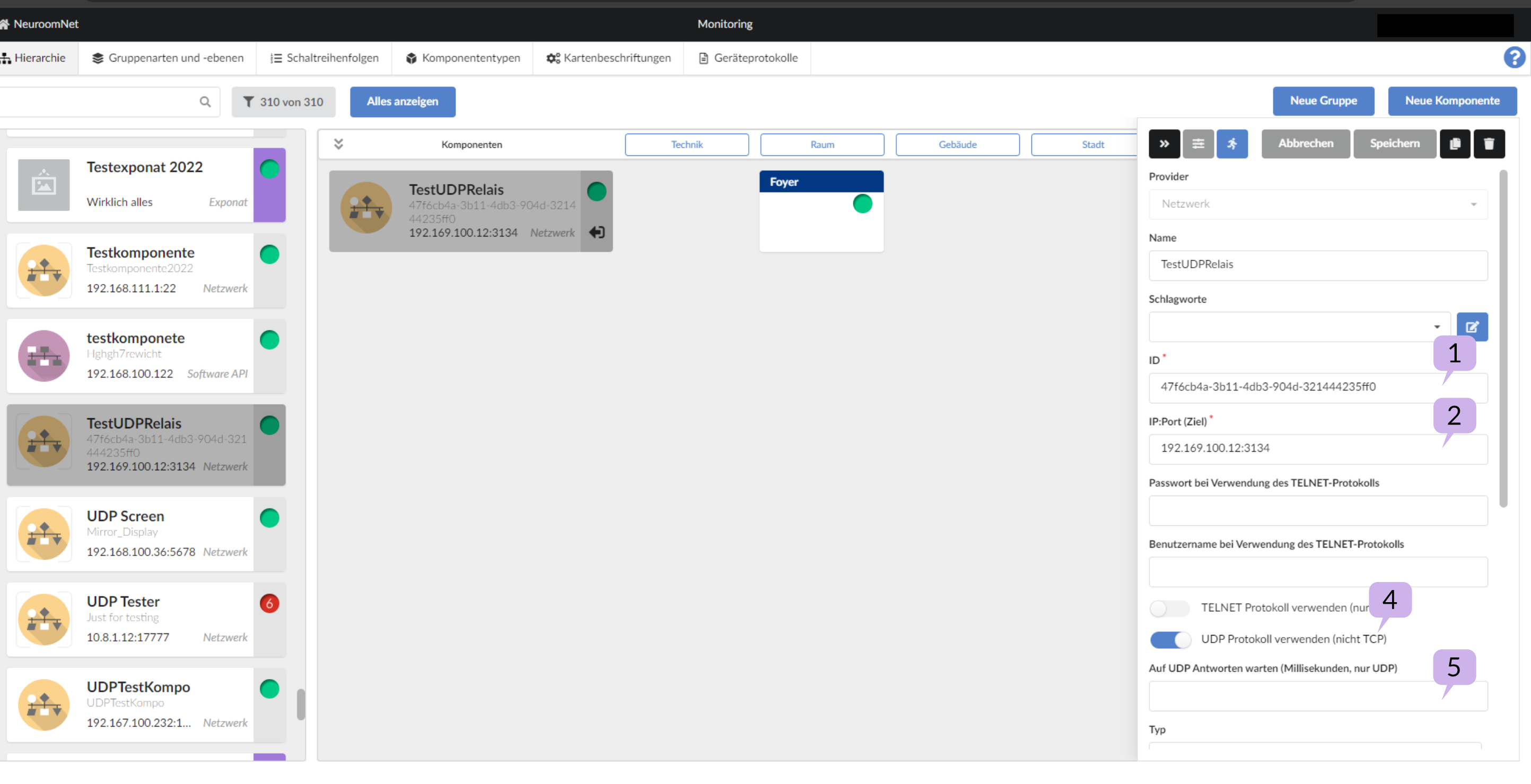
Task: Open the blue help question mark
Action: (x=1513, y=58)
